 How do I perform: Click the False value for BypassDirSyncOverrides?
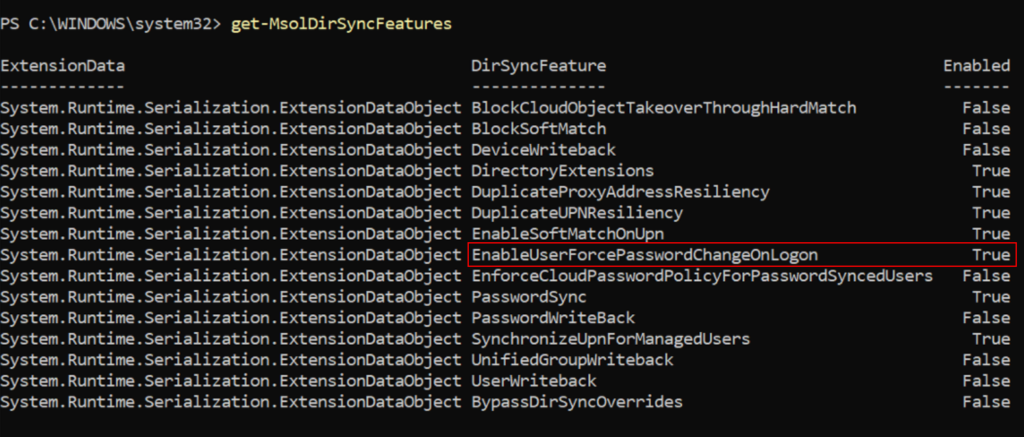pos(986,402)
